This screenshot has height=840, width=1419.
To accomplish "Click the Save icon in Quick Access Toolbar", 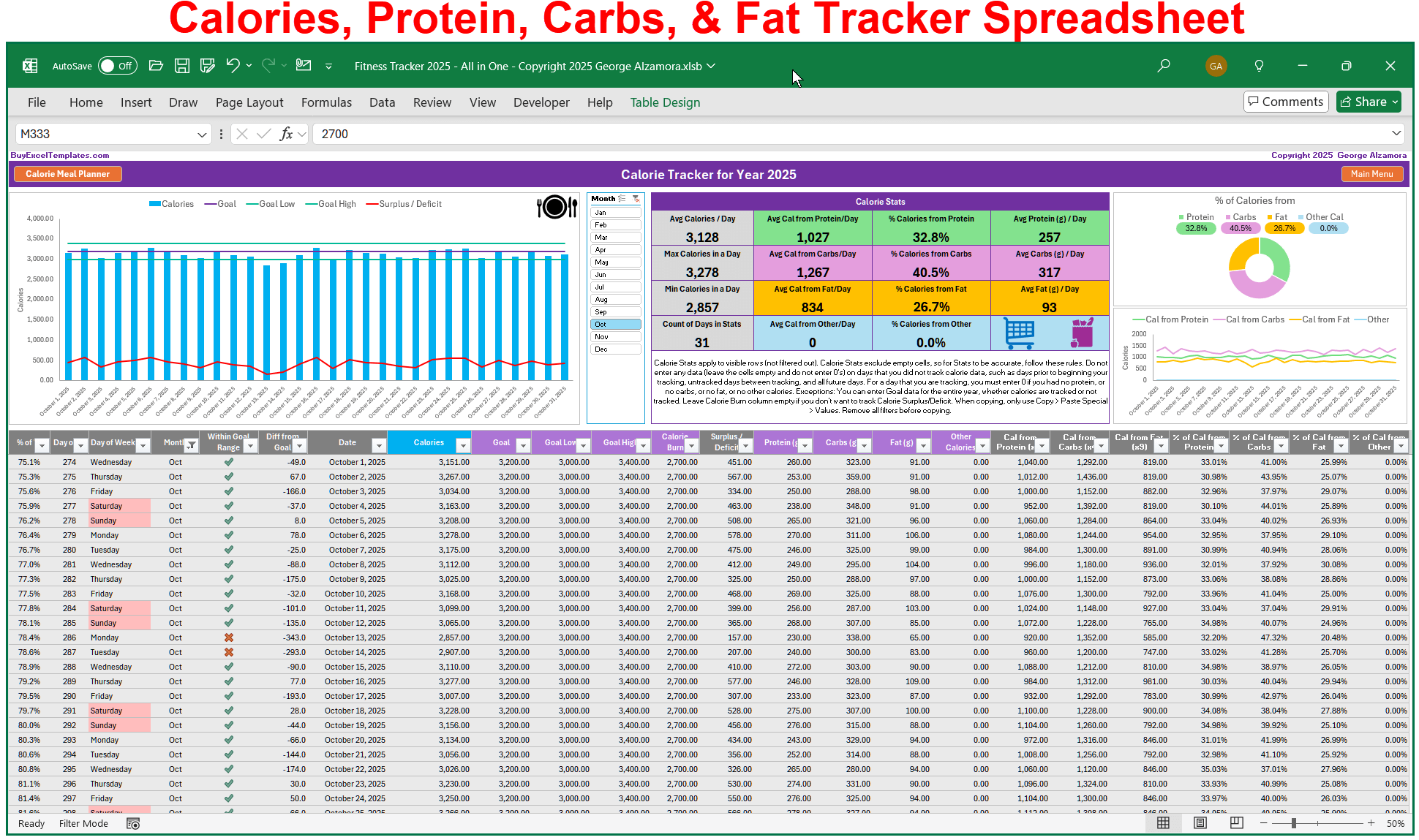I will pyautogui.click(x=182, y=66).
